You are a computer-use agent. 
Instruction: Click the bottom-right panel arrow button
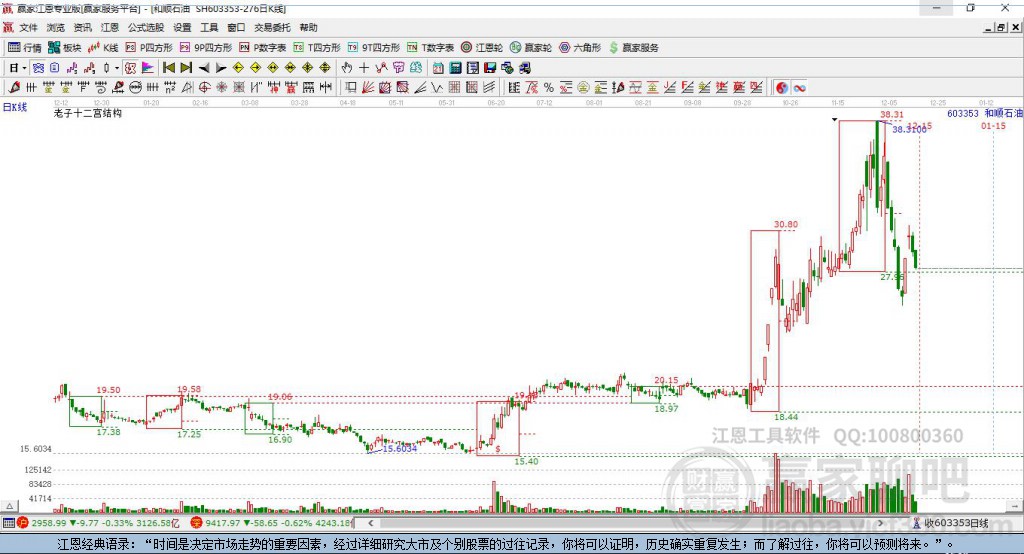(x=1014, y=506)
